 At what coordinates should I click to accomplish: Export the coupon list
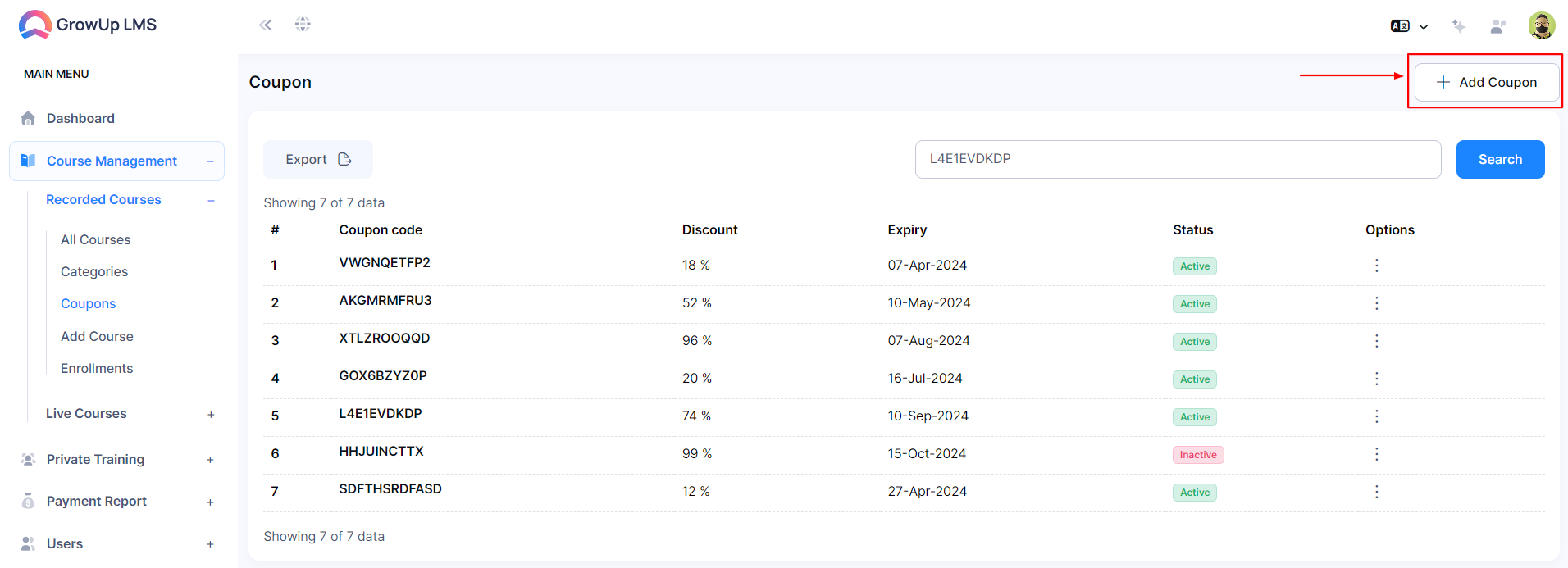[x=318, y=159]
